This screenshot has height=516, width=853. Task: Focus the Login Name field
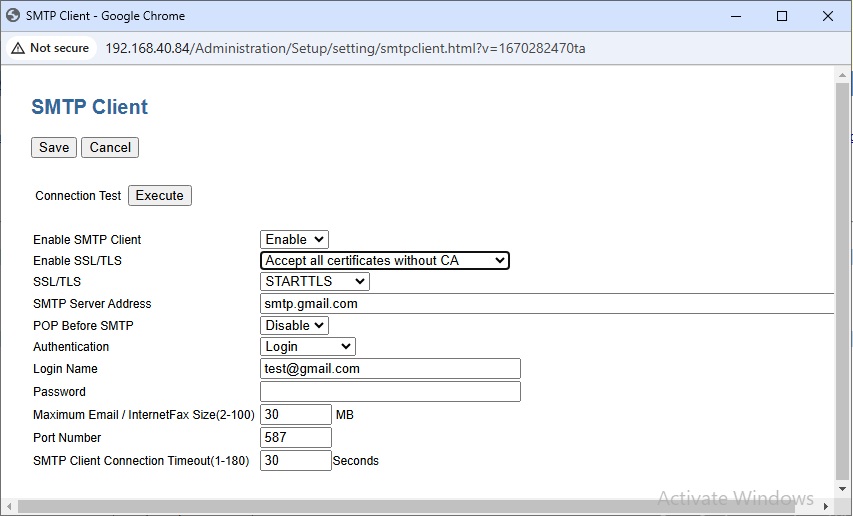(390, 369)
